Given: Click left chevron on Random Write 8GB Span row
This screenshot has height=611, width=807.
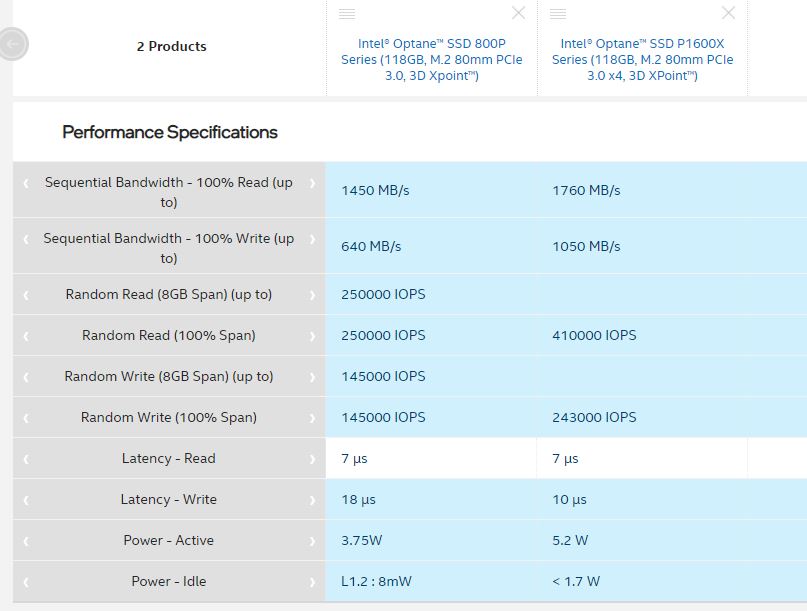Looking at the screenshot, I should [x=26, y=377].
